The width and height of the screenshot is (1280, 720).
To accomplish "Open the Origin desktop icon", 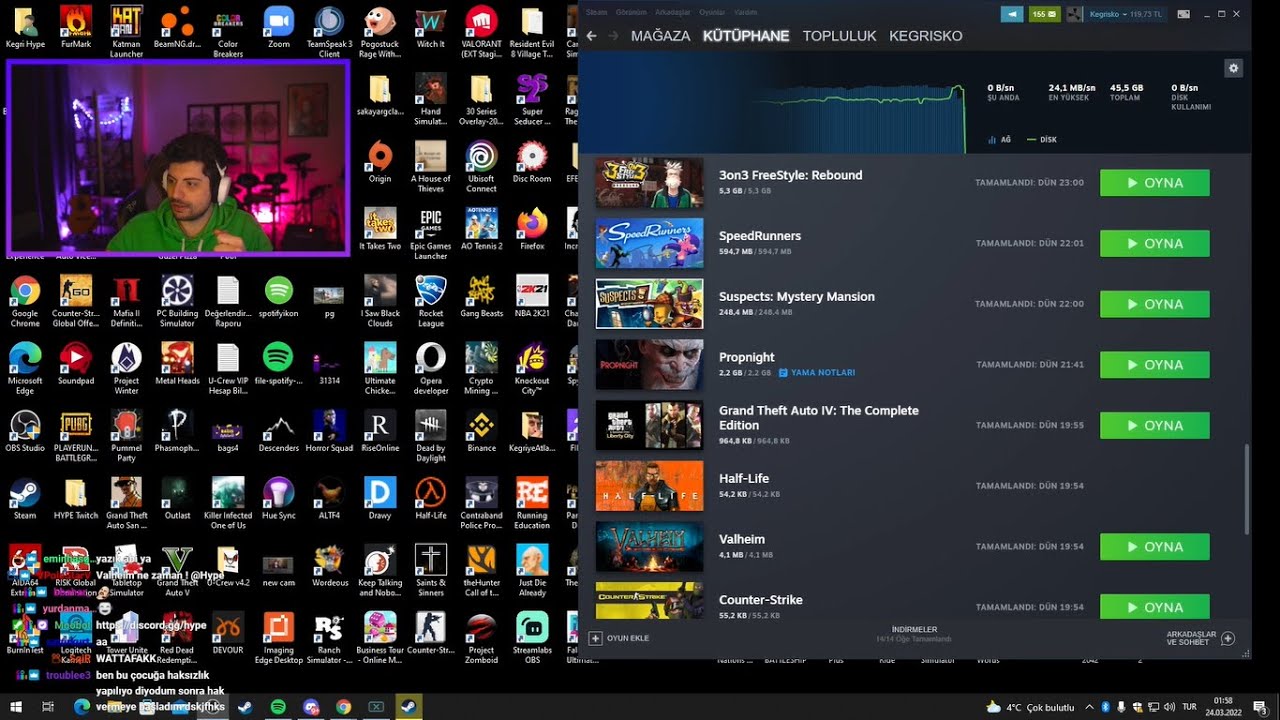I will [380, 163].
